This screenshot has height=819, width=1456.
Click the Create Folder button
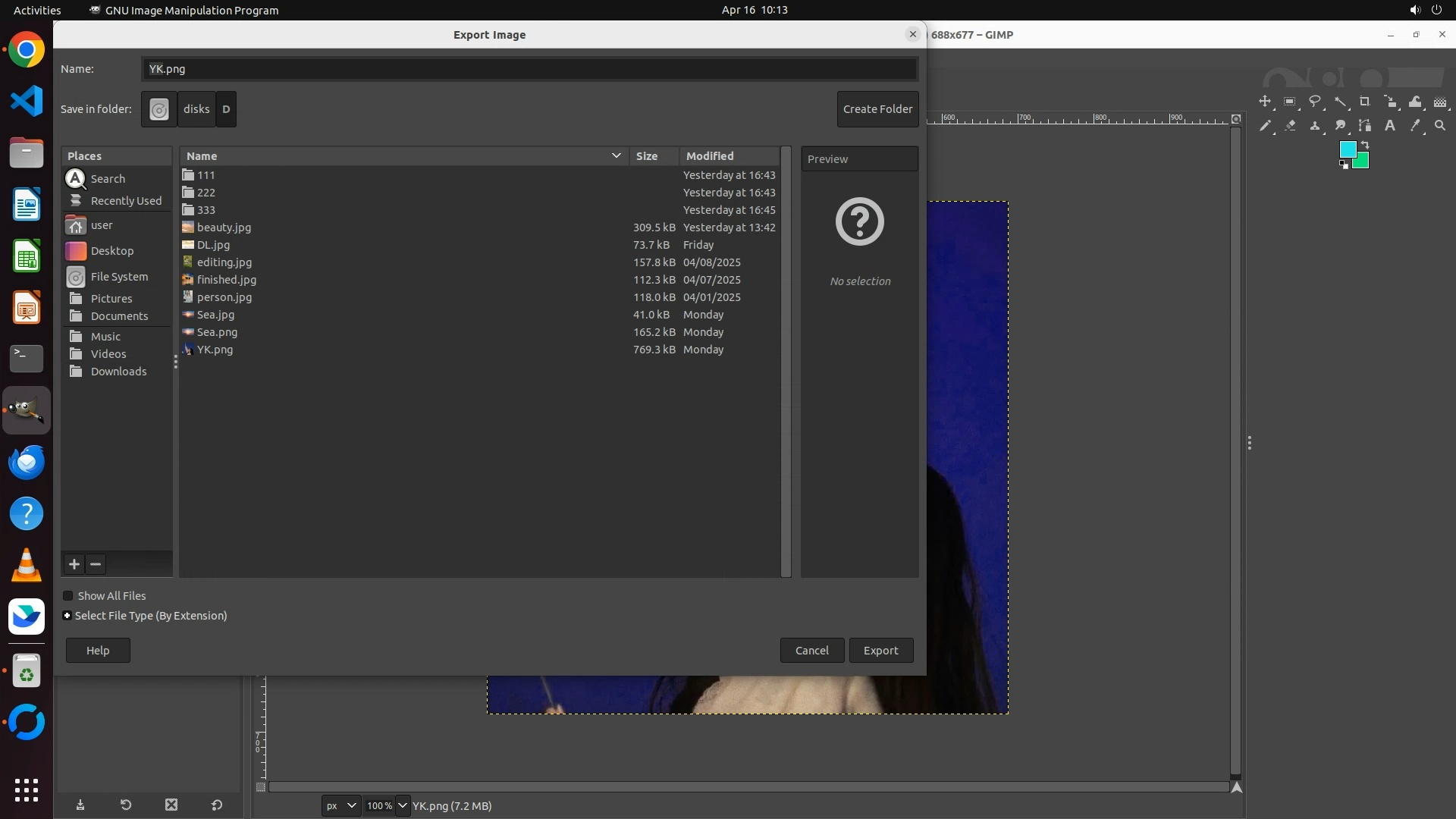coord(877,109)
